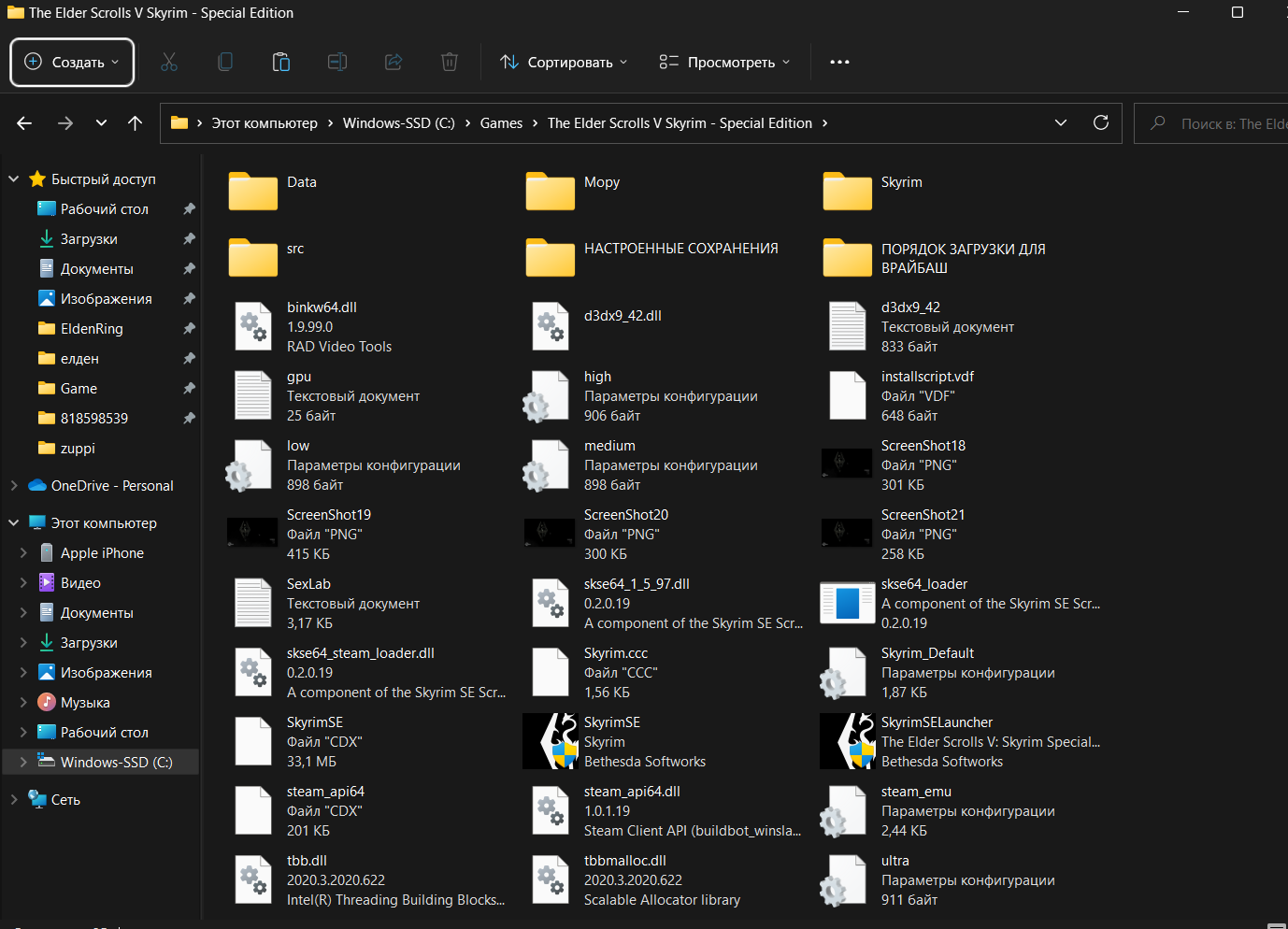Click the Delete trash bin icon

450,63
